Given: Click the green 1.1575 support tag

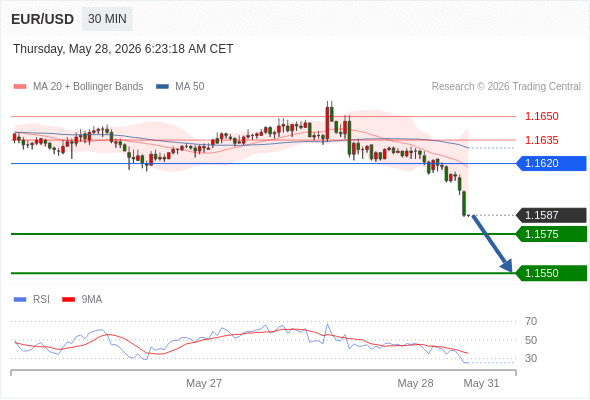Looking at the screenshot, I should [552, 234].
